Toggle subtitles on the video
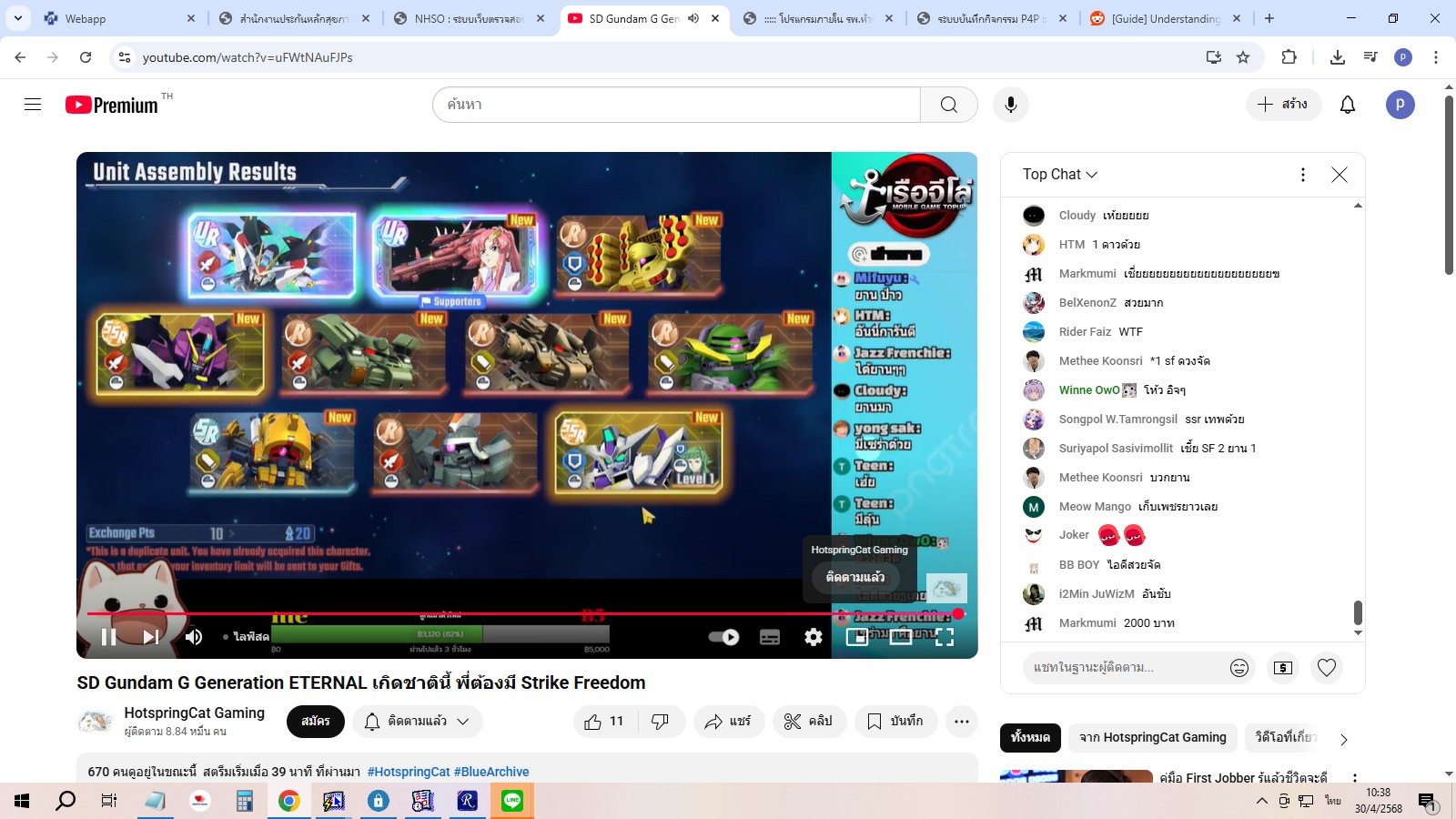1456x819 pixels. tap(770, 637)
